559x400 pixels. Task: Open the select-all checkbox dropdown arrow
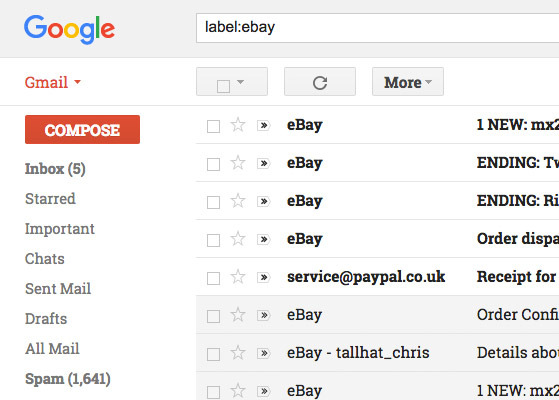(241, 82)
